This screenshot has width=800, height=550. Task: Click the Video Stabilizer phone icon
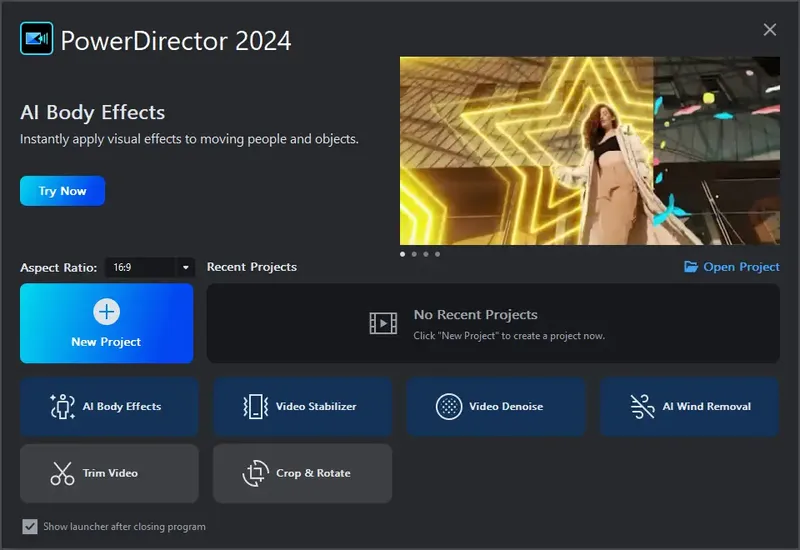click(x=256, y=407)
